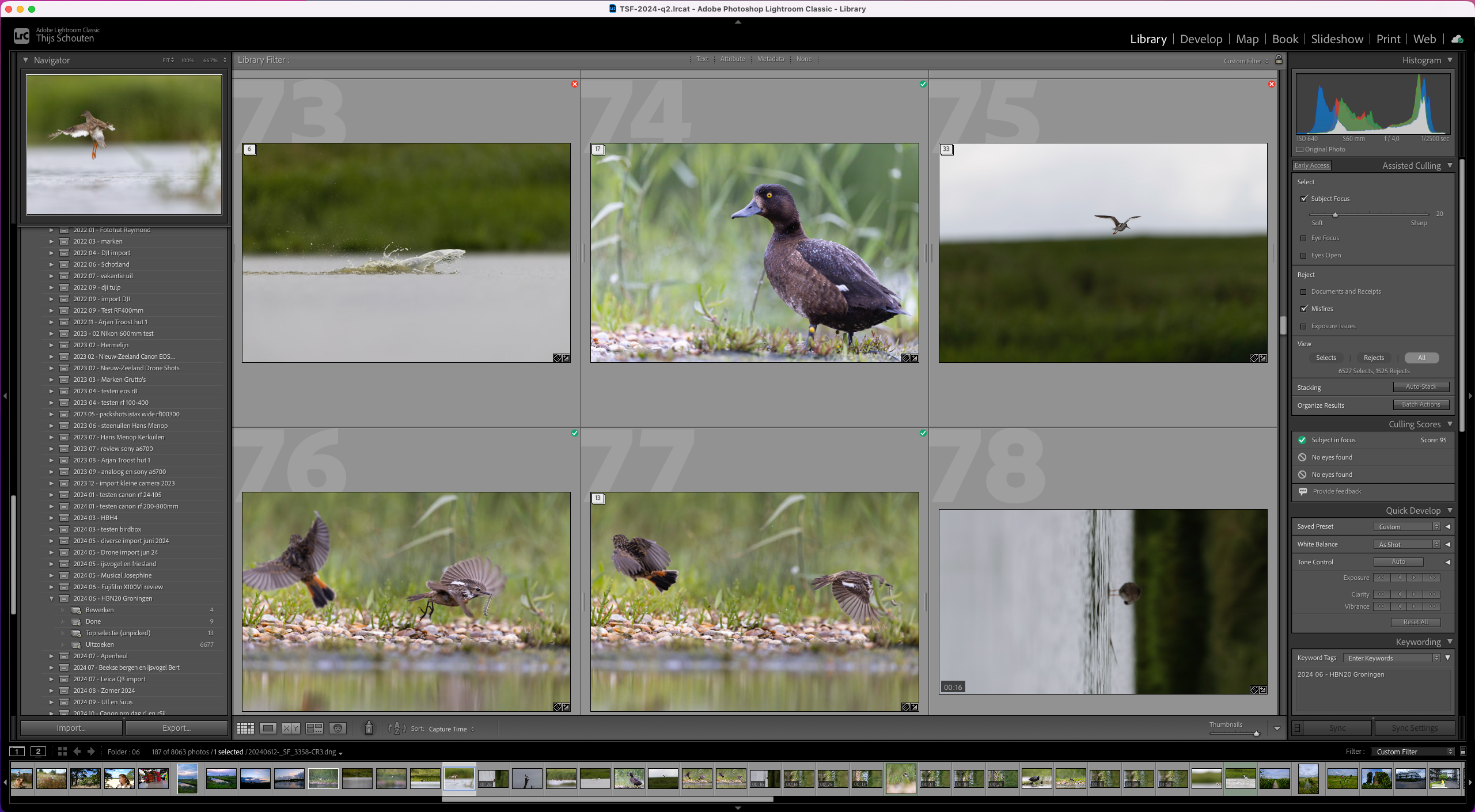This screenshot has width=1475, height=812.
Task: Select the Uitzoeken folder with 6677 photos
Action: coord(98,644)
